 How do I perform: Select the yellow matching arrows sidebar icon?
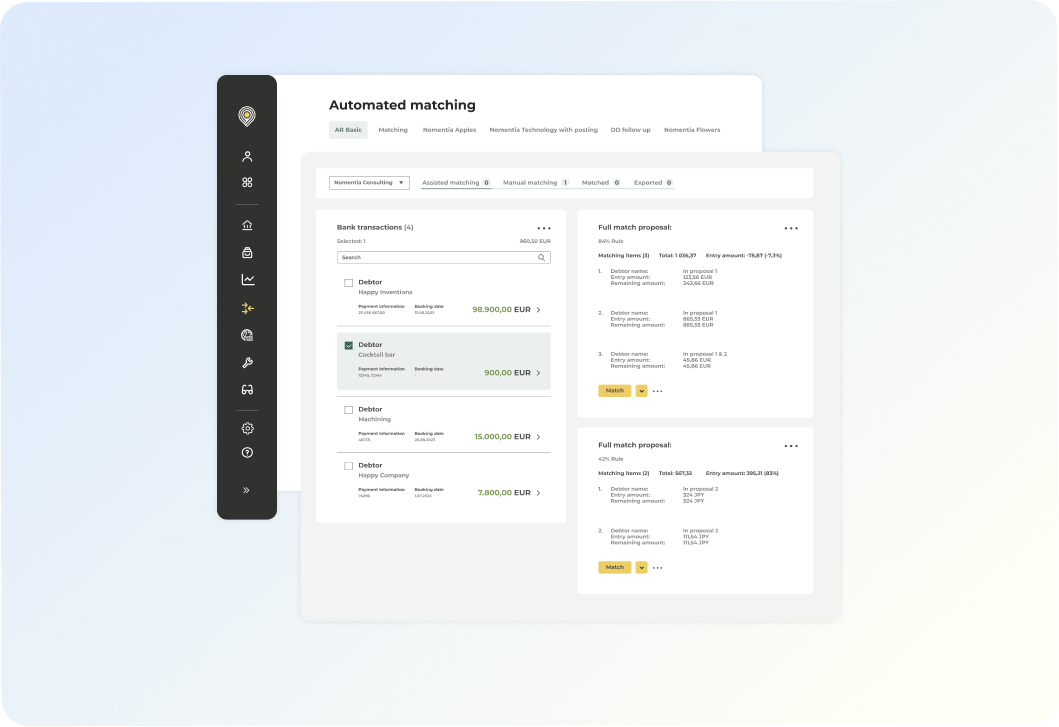[248, 308]
